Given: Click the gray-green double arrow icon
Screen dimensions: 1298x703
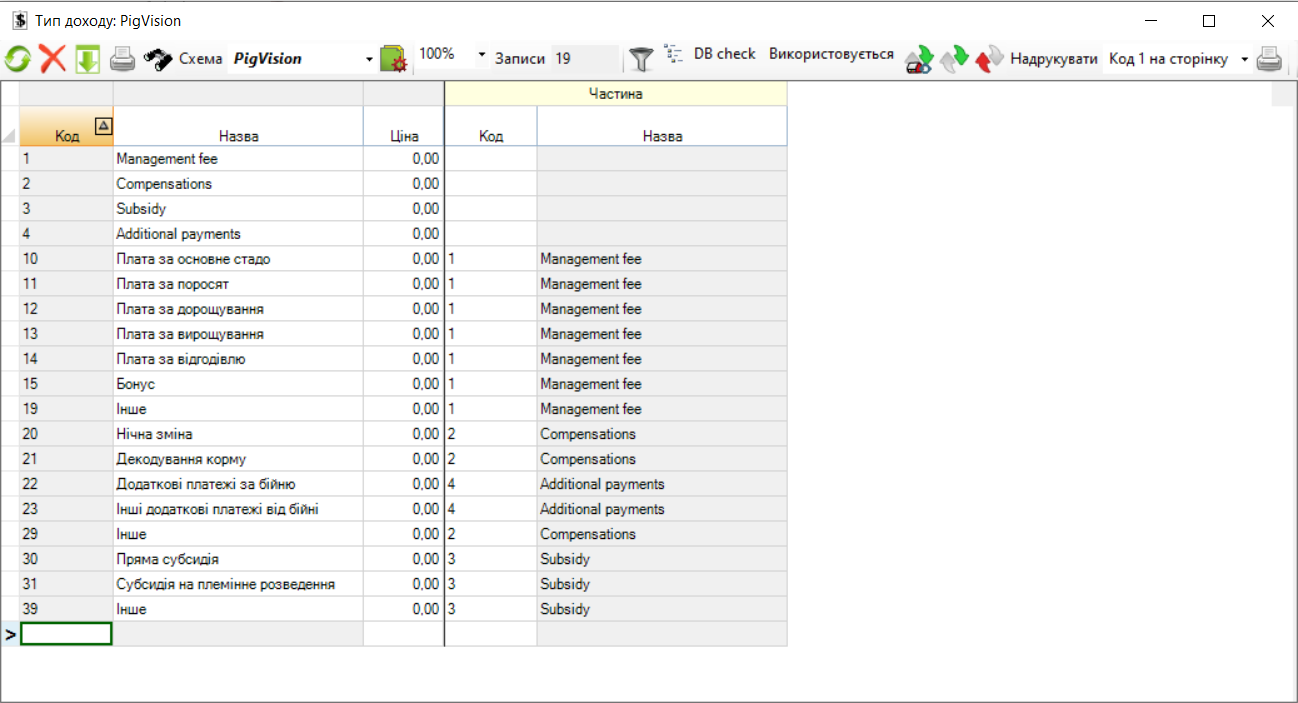Looking at the screenshot, I should point(954,59).
